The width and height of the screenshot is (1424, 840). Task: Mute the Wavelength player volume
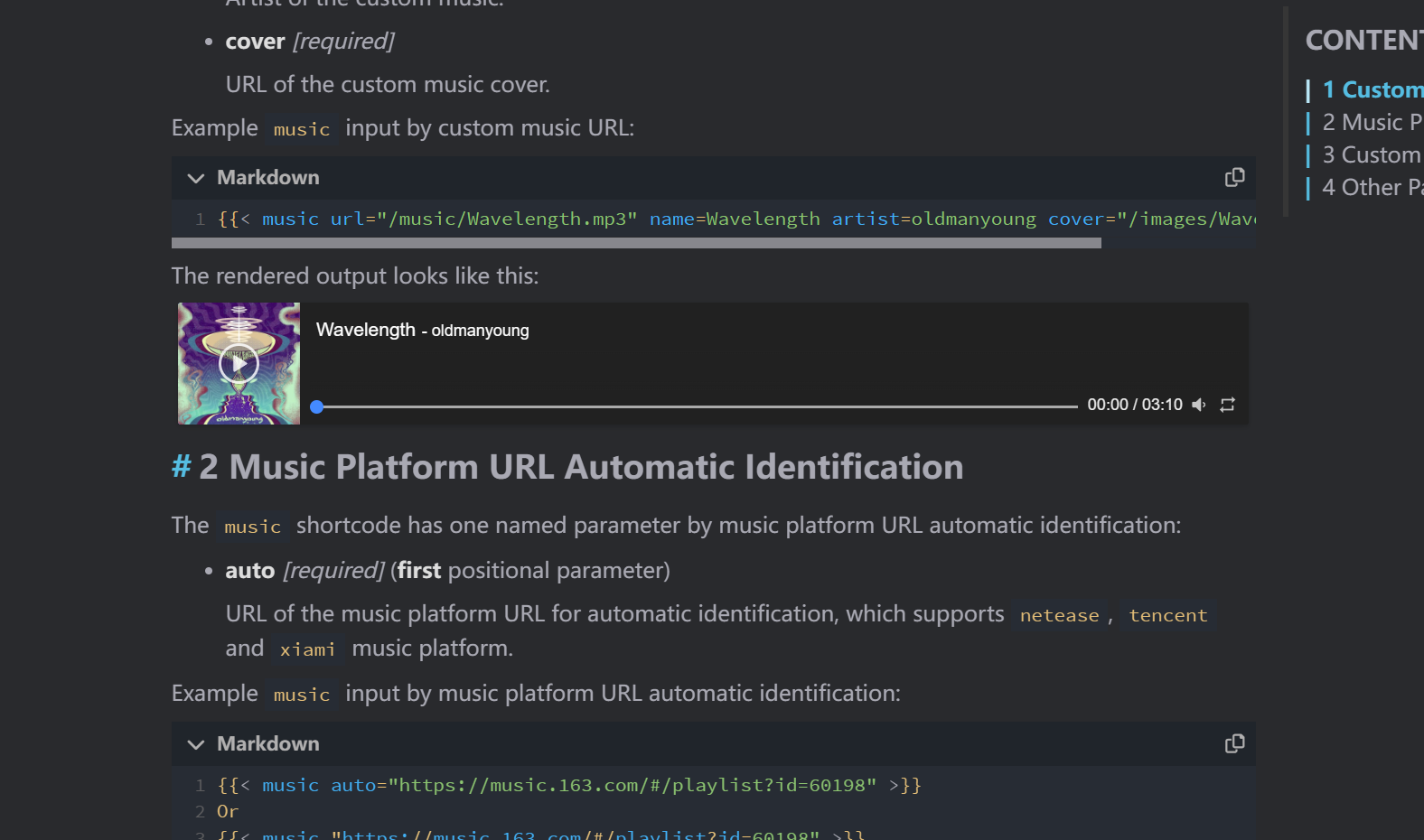click(1199, 405)
